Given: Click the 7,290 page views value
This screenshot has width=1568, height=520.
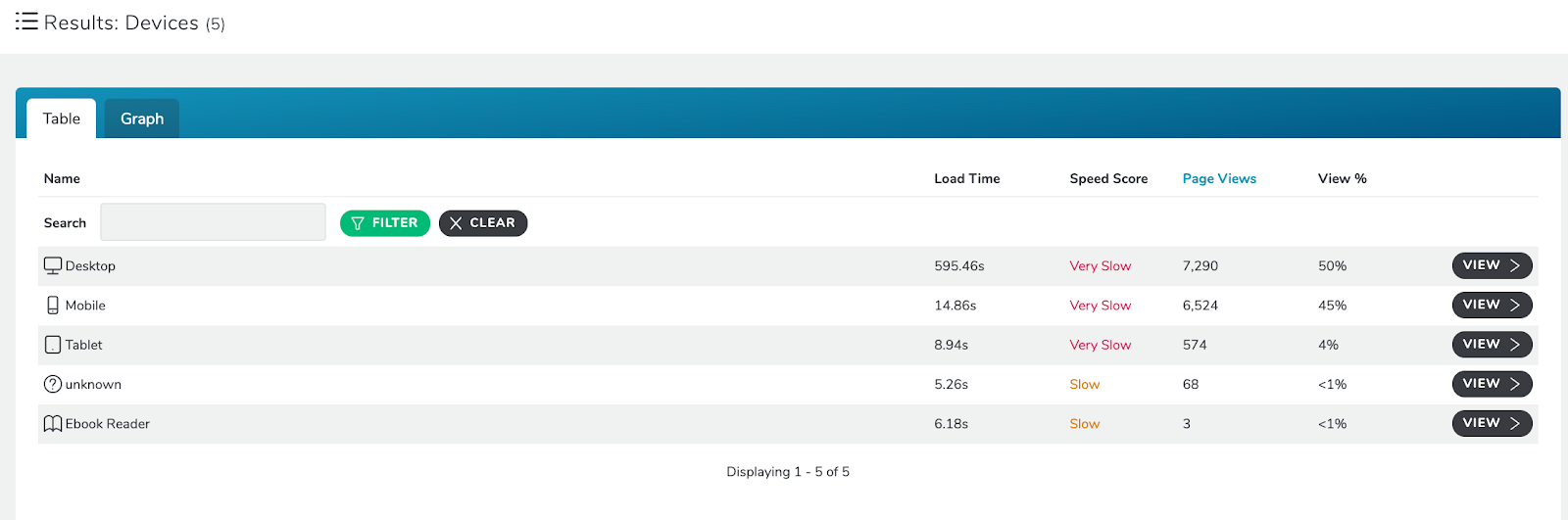Looking at the screenshot, I should point(1200,266).
